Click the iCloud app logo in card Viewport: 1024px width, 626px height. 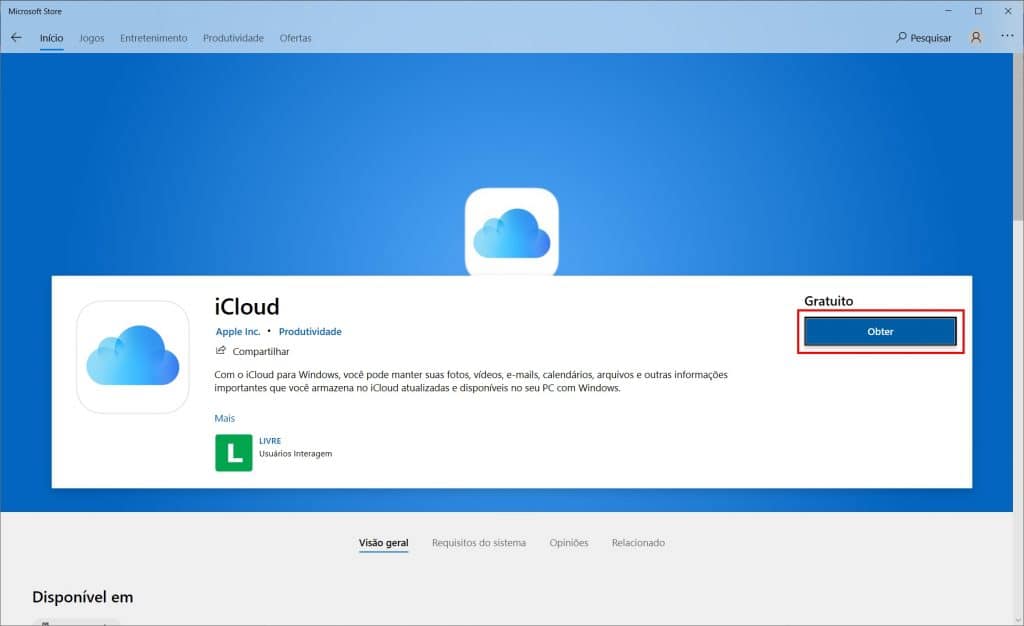[133, 356]
